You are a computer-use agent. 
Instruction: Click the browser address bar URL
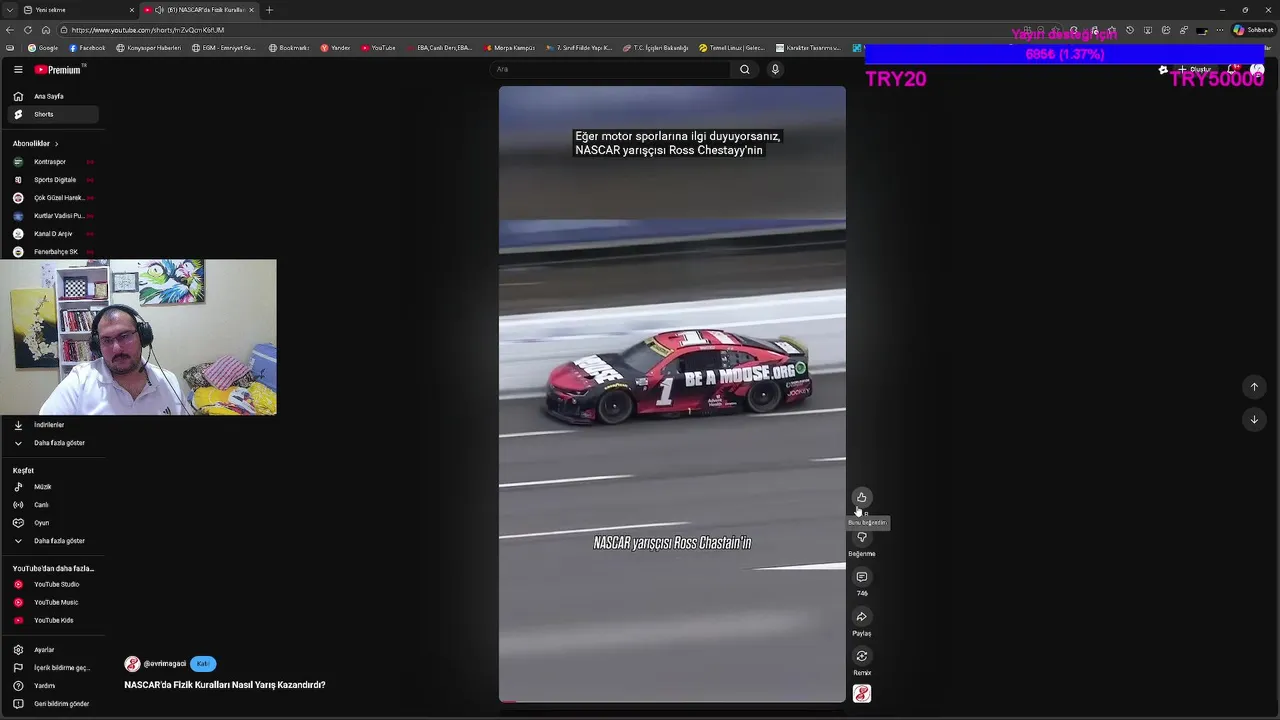pyautogui.click(x=148, y=30)
